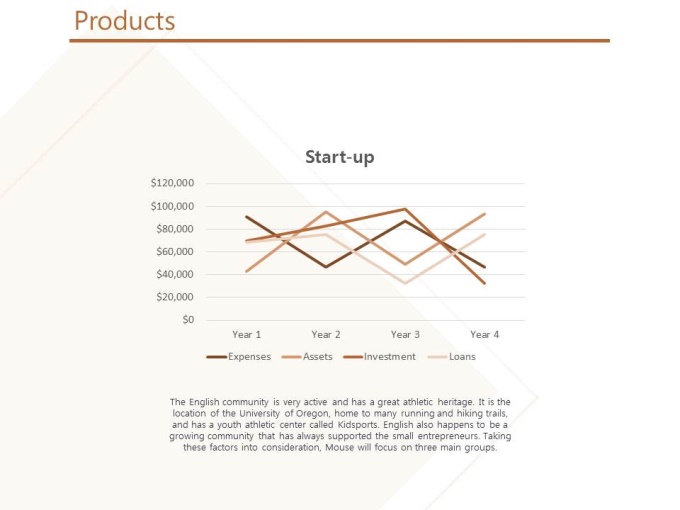
Task: Click the $40,000 axis label
Action: pos(174,275)
